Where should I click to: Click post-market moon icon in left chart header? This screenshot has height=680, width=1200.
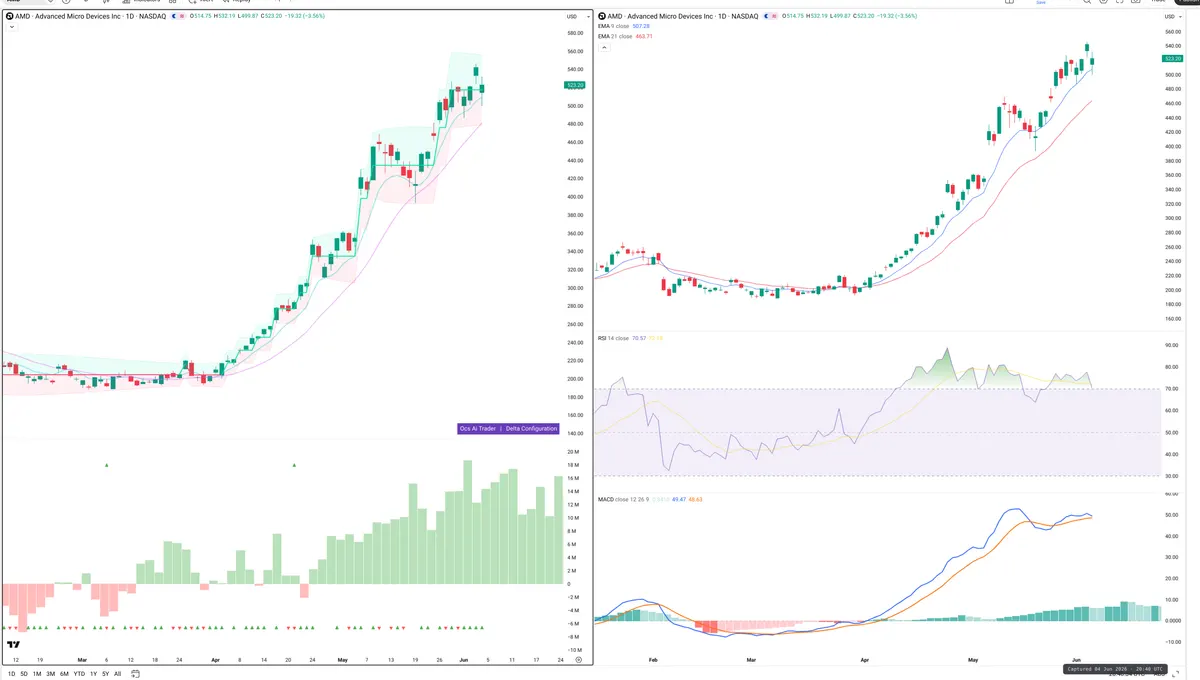(x=176, y=16)
